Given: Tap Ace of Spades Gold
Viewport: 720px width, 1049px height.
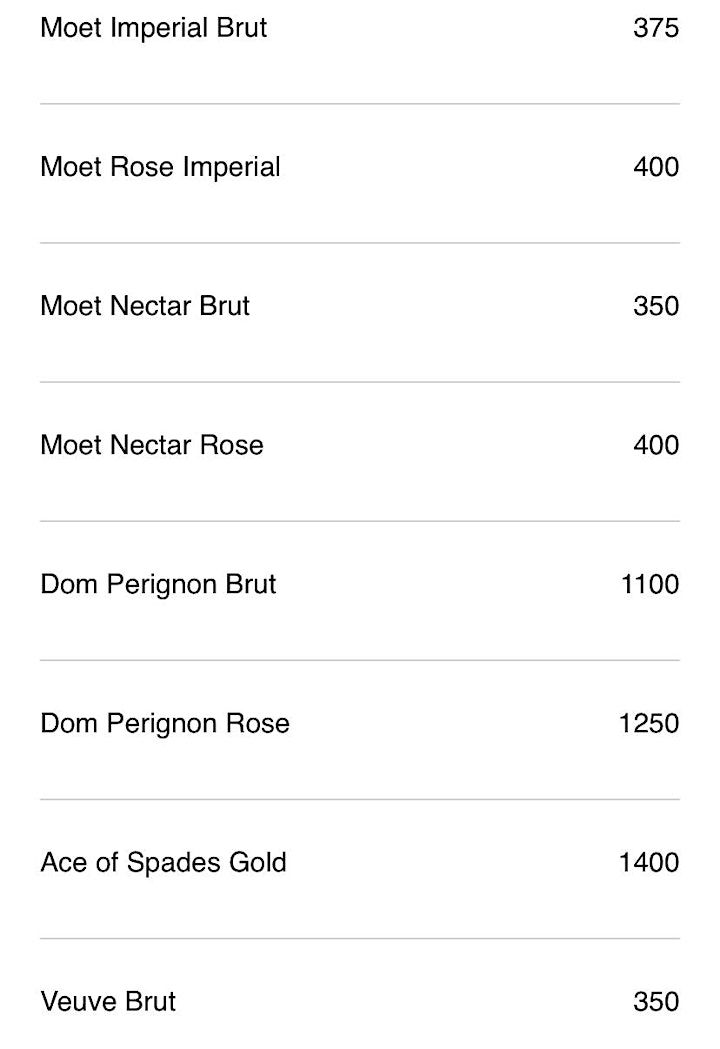Looking at the screenshot, I should pyautogui.click(x=163, y=862).
